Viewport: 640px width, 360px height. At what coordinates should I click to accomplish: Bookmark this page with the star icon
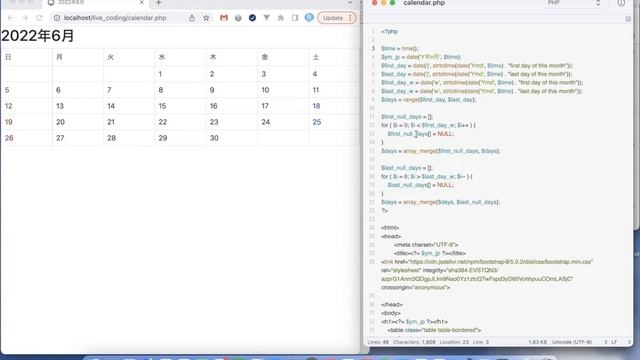pos(206,18)
